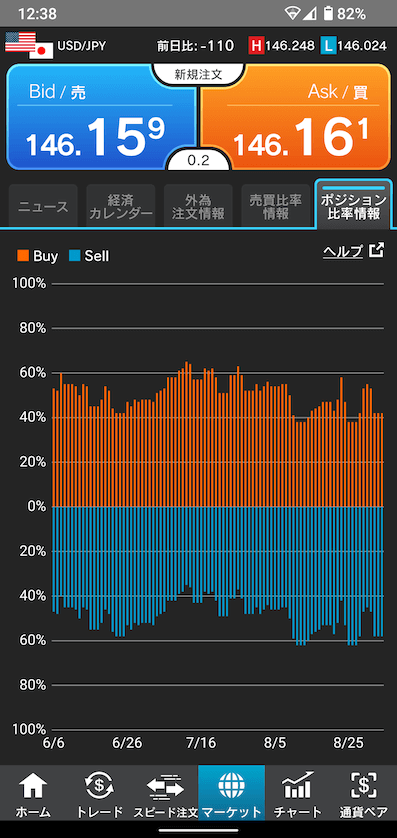Open the ヘルプ help link
This screenshot has height=838, width=397.
click(x=343, y=251)
